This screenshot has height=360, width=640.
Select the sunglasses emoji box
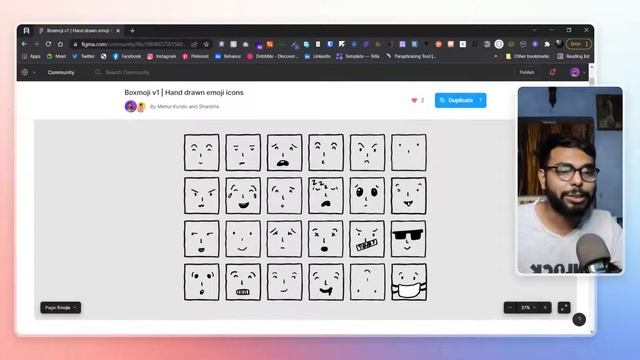click(x=408, y=239)
